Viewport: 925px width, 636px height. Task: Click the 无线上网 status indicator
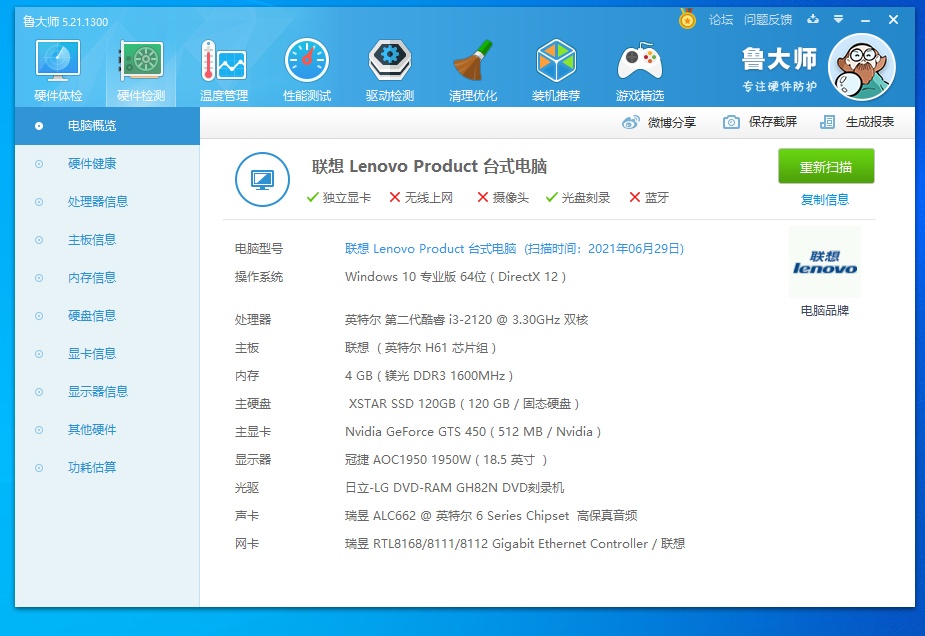pos(421,198)
